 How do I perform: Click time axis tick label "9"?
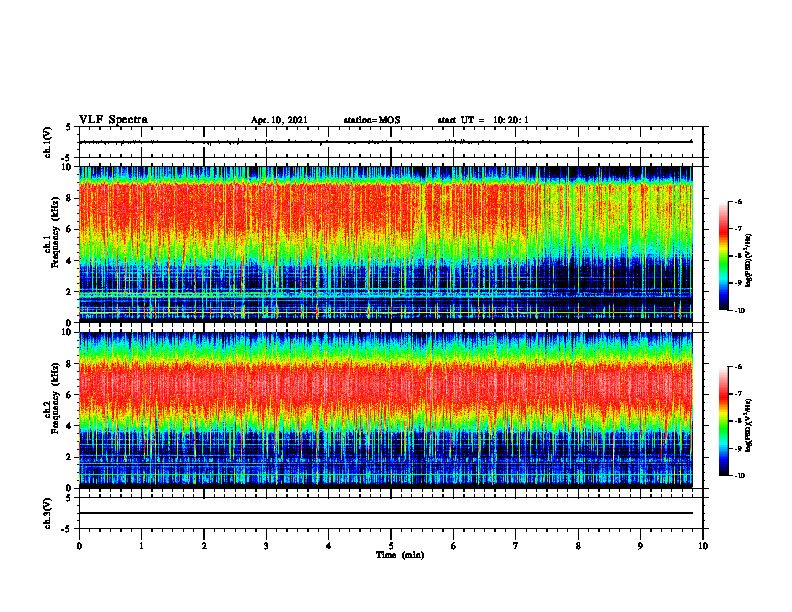coord(640,546)
